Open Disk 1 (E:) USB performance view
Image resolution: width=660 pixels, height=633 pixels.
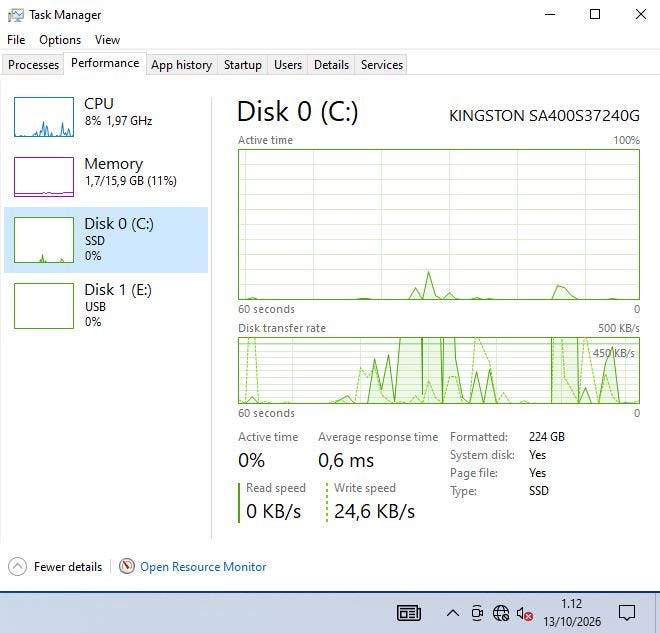point(106,306)
